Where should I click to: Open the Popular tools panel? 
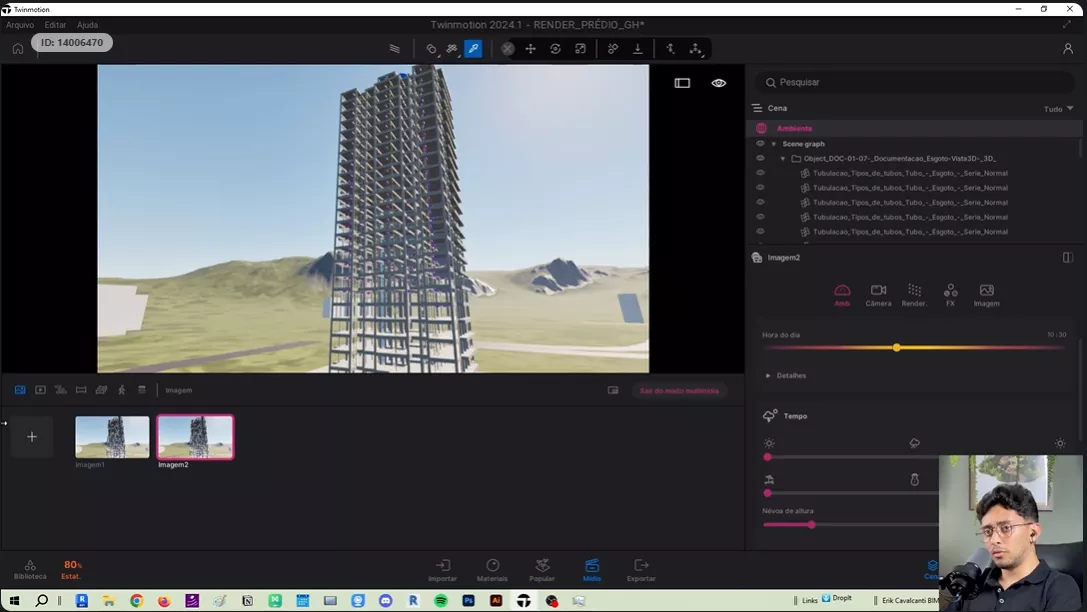[542, 570]
